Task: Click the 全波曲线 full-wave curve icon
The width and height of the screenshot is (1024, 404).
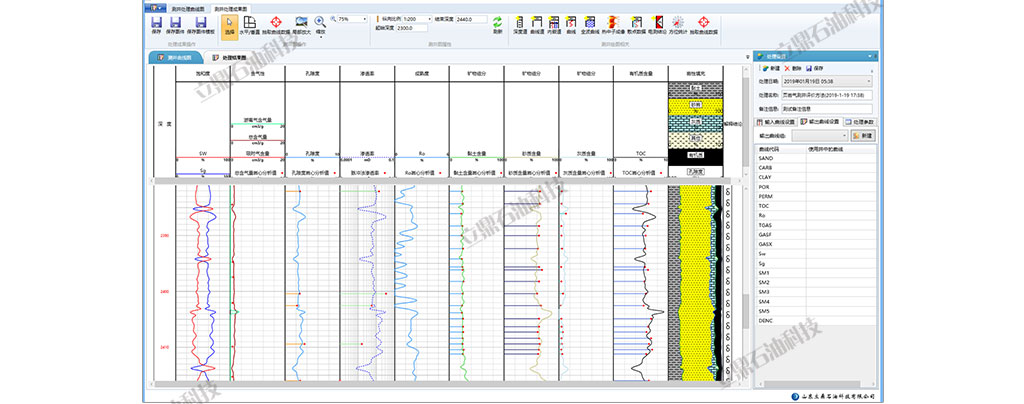Action: tap(590, 24)
